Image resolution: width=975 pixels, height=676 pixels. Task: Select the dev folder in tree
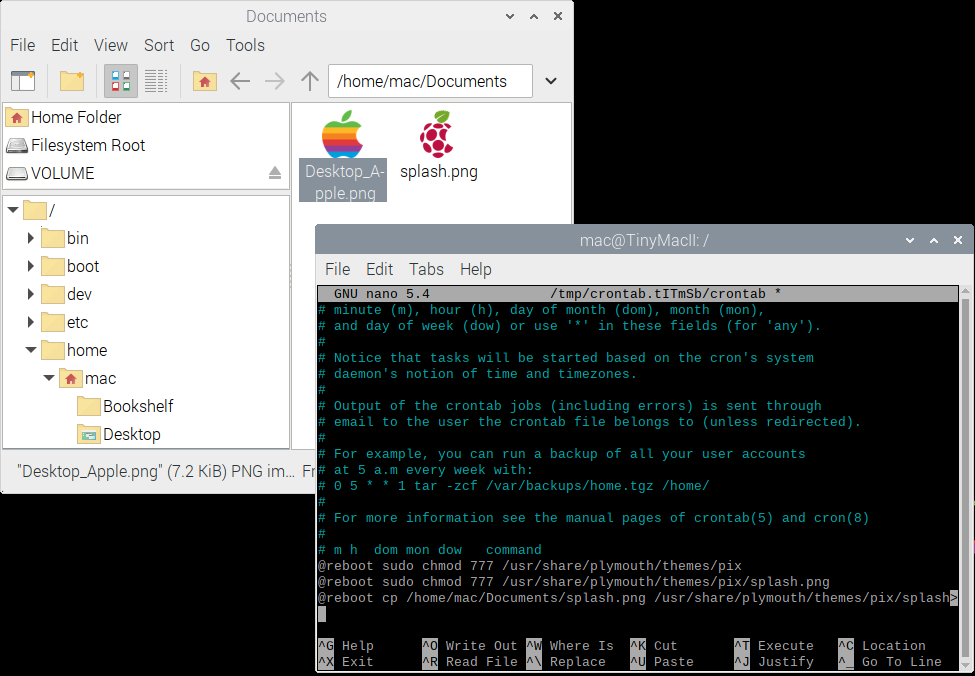tap(67, 294)
